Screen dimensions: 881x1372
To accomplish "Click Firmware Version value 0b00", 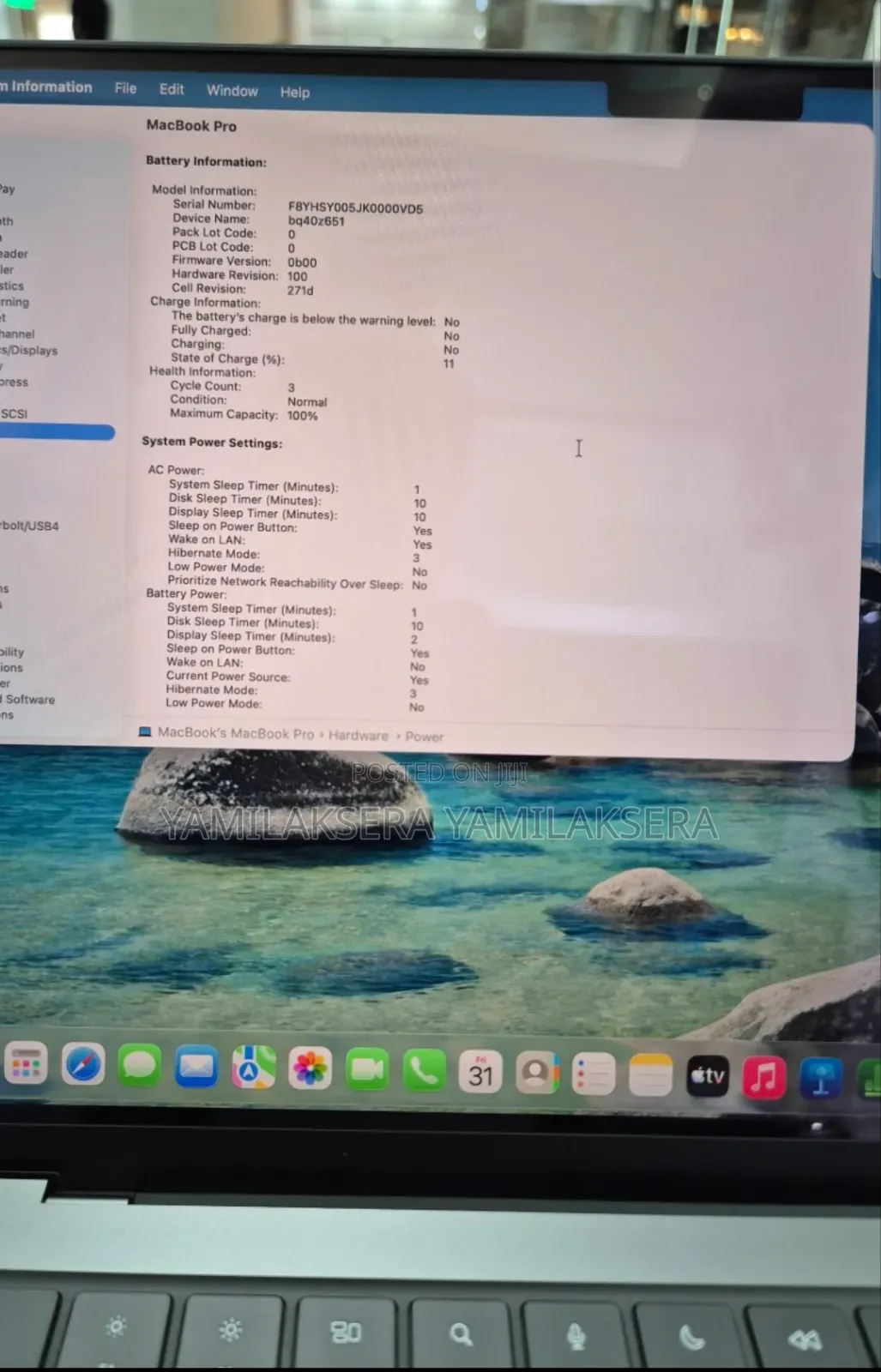I will tap(302, 262).
